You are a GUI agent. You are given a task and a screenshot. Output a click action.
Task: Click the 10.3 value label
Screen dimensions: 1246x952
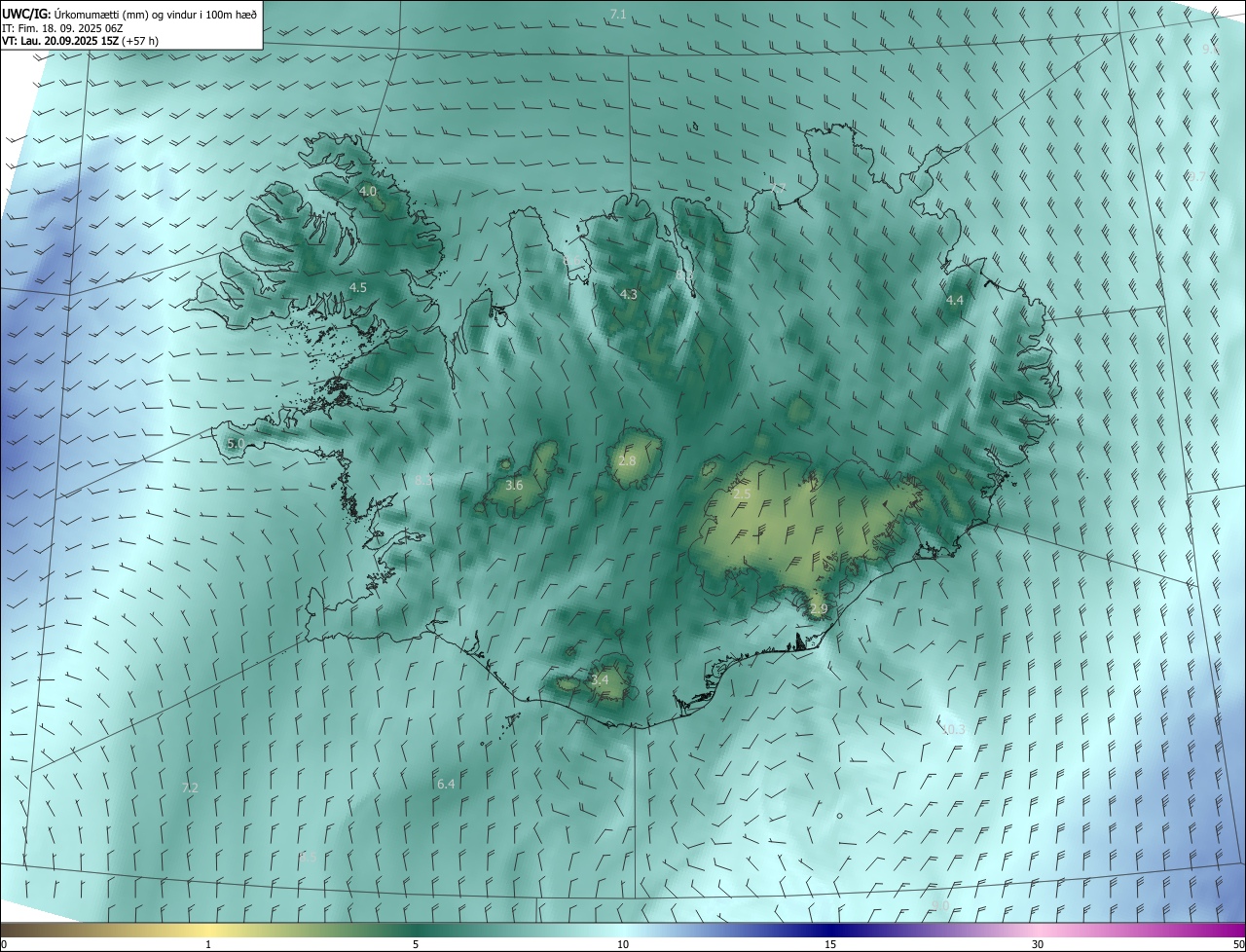click(x=953, y=729)
